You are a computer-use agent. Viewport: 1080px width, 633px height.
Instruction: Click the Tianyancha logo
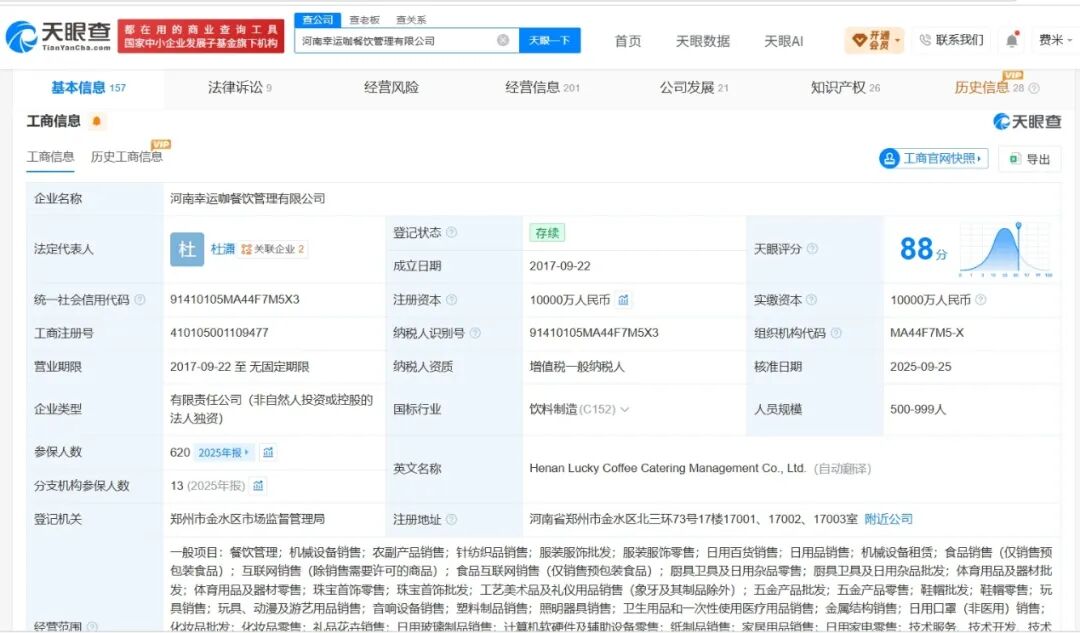pyautogui.click(x=58, y=37)
